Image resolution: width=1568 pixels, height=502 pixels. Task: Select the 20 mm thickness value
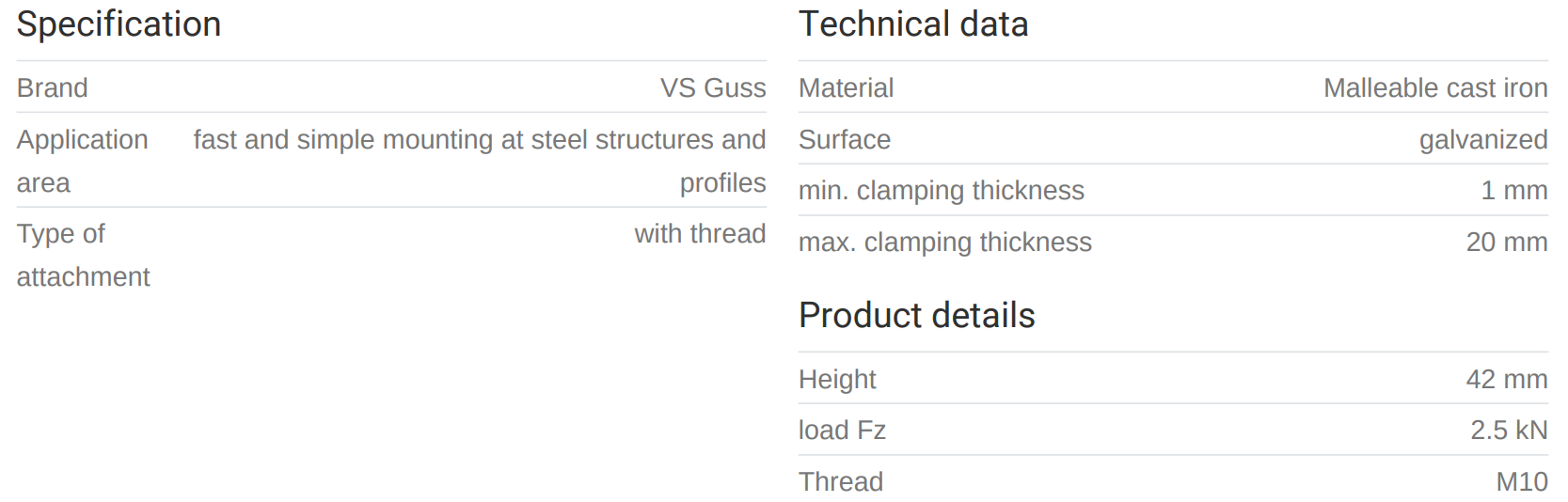tap(1506, 242)
